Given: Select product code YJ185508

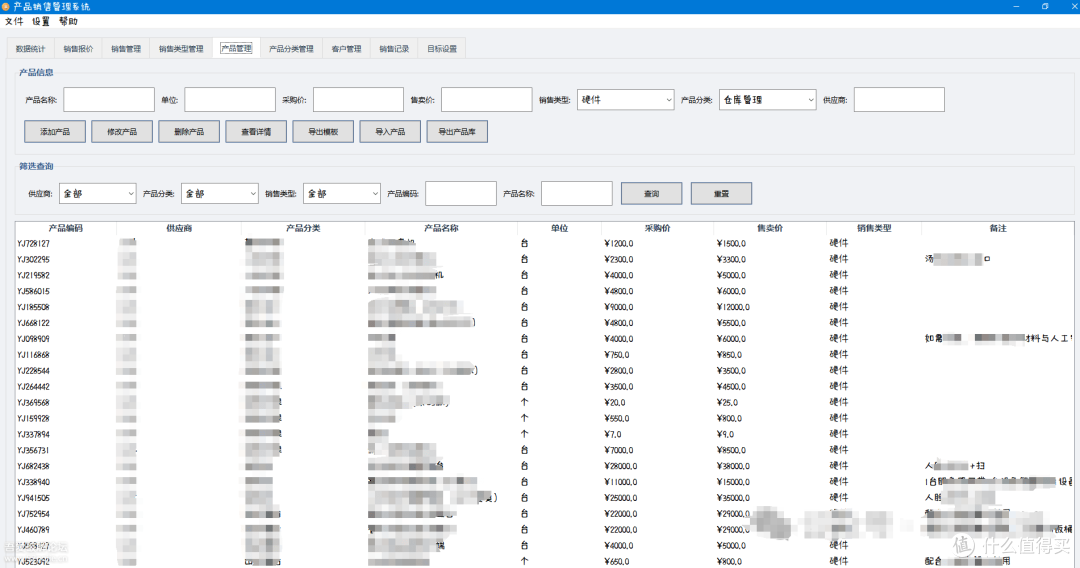Looking at the screenshot, I should (33, 307).
